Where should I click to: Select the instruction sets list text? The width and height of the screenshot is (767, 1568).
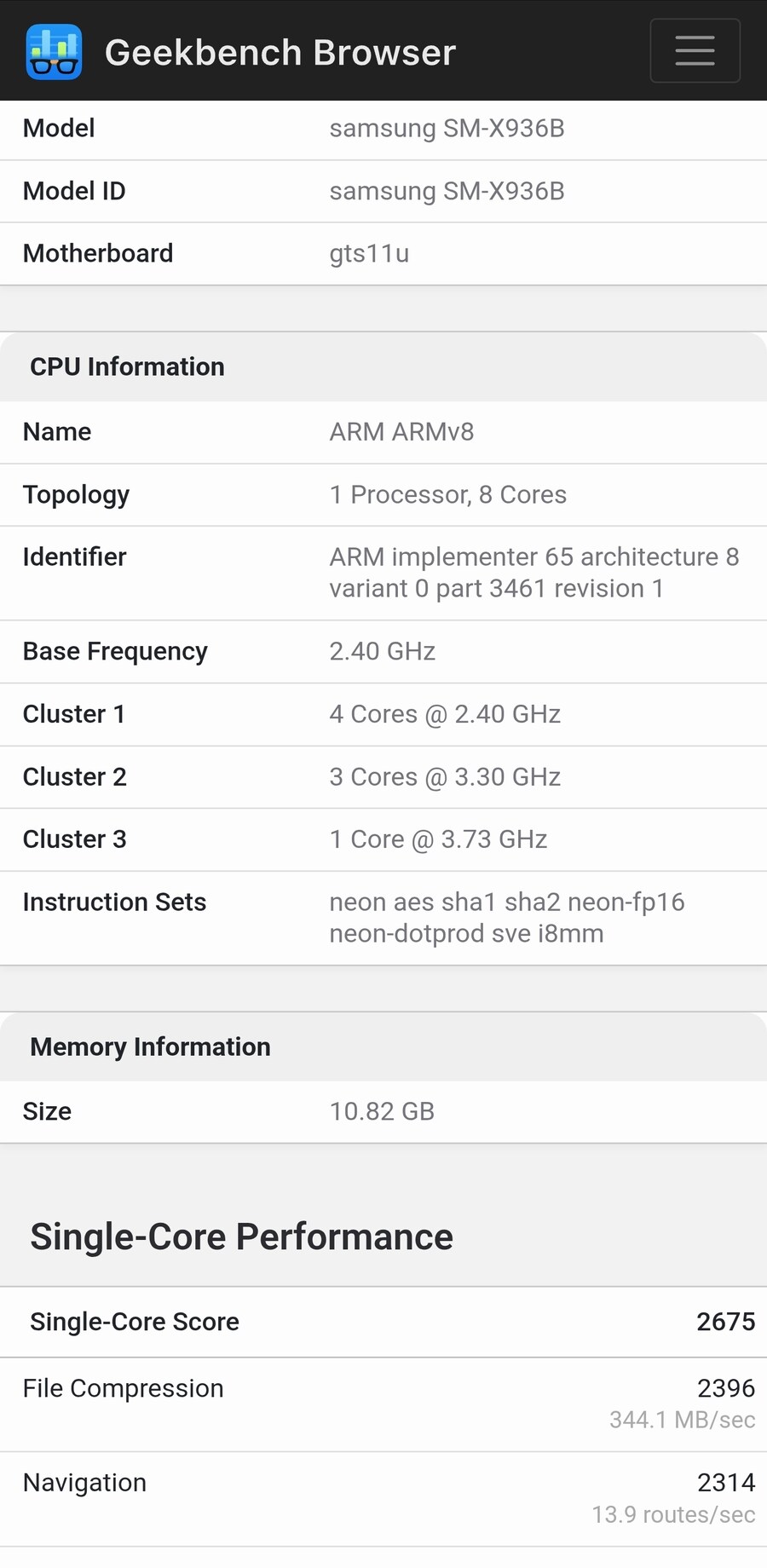pos(507,918)
